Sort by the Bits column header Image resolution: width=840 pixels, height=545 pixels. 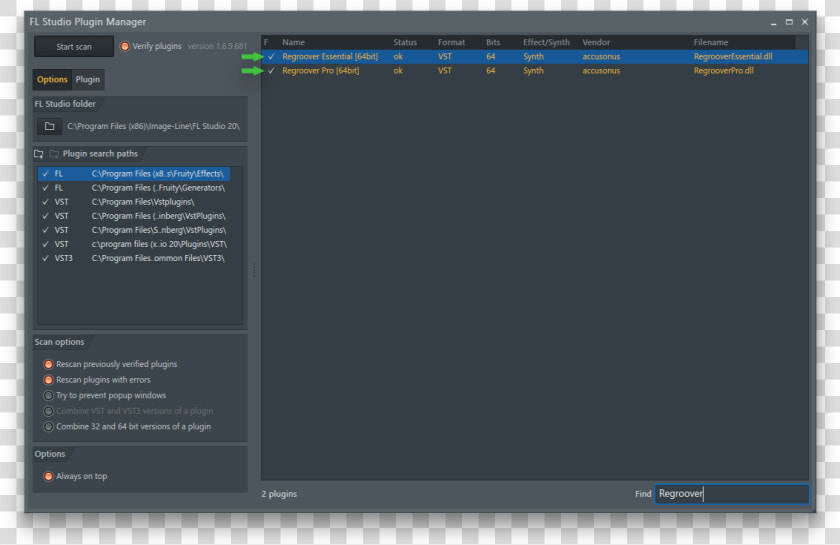click(x=493, y=42)
